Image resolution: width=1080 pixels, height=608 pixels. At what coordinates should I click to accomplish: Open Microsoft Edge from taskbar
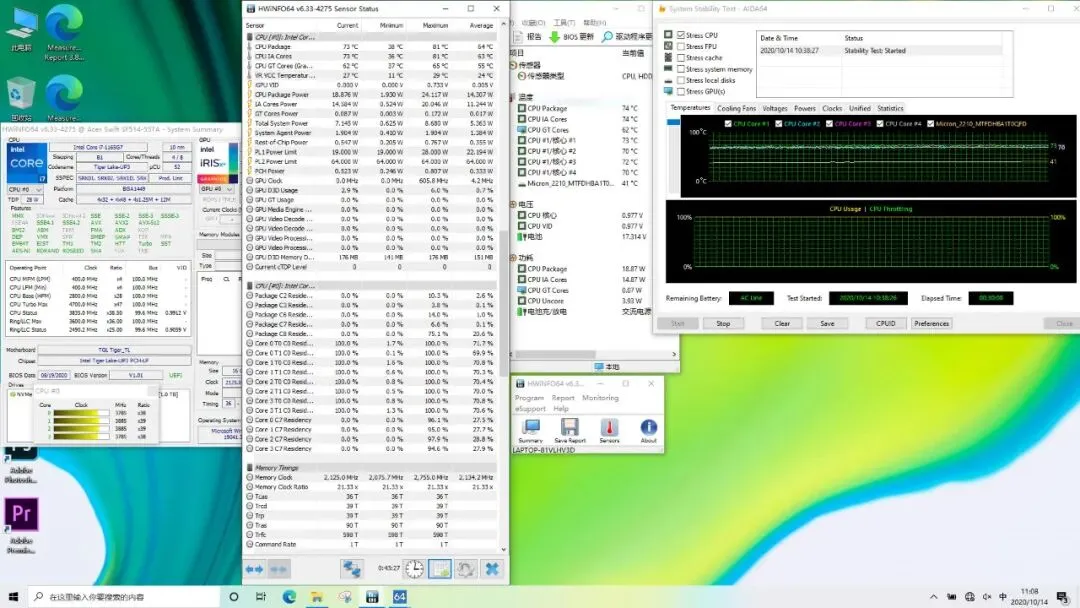click(289, 597)
